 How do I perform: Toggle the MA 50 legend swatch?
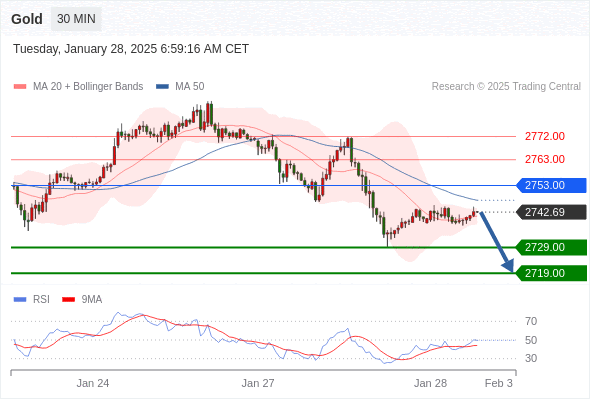(x=162, y=87)
